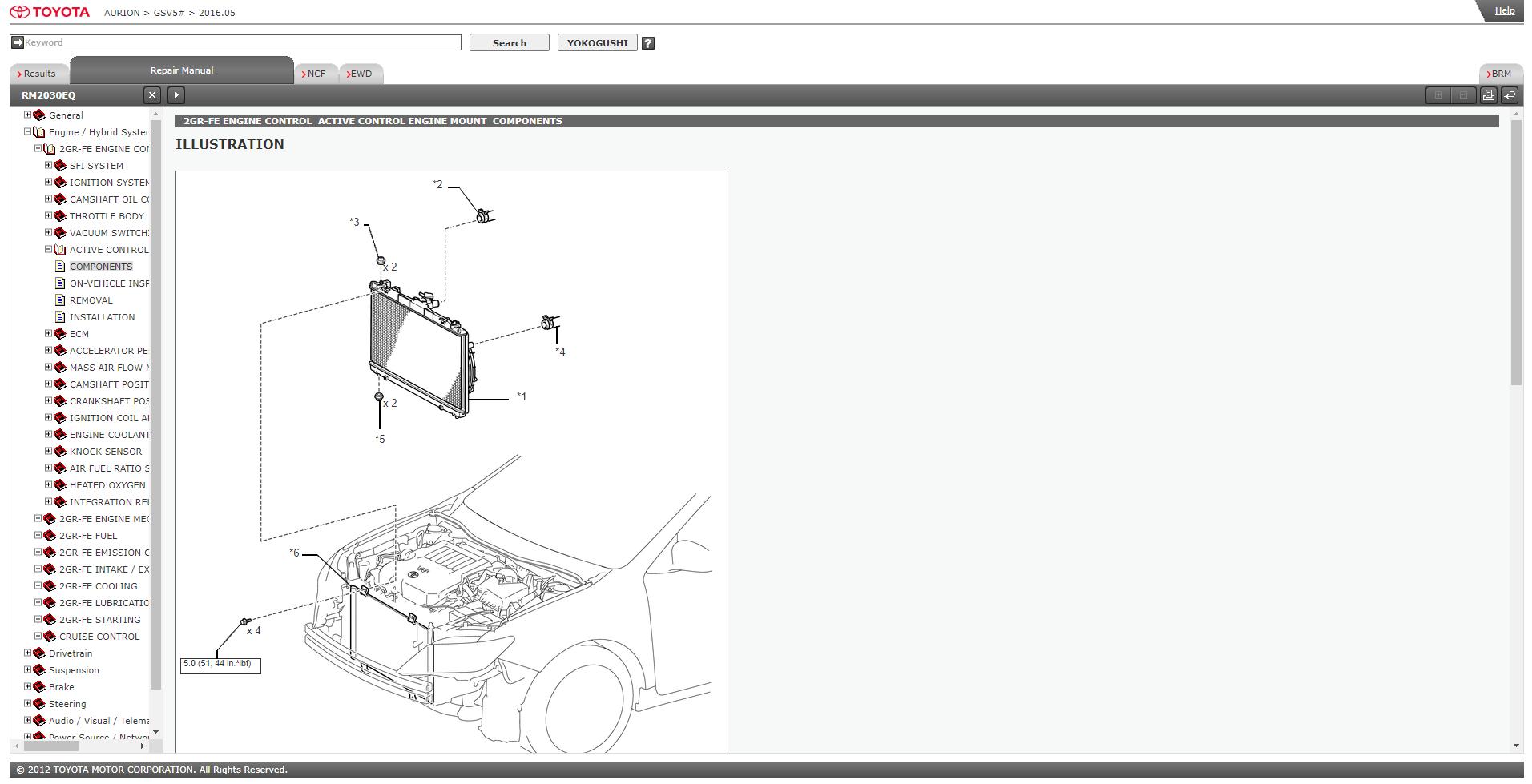The image size is (1532, 784).
Task: Select COMPONENTS in the tree
Action: 101,267
